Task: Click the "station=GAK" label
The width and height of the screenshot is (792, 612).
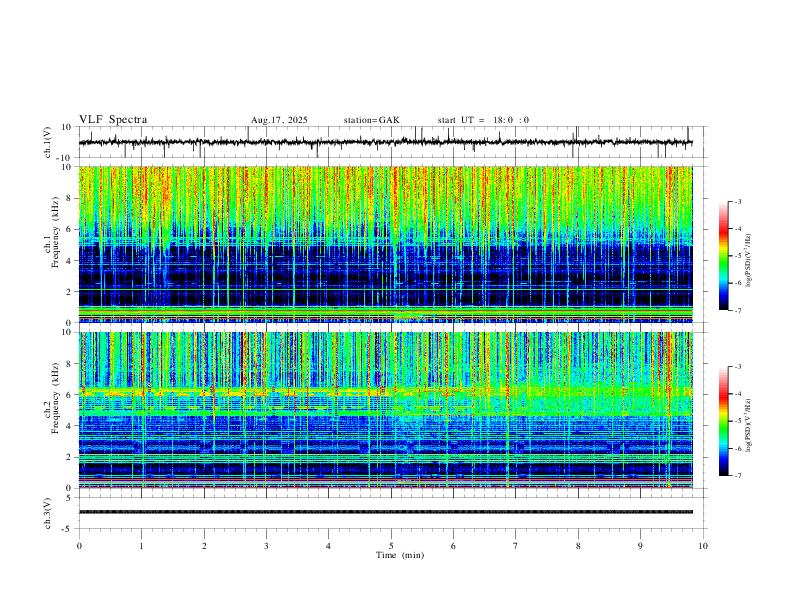Action: coord(371,120)
